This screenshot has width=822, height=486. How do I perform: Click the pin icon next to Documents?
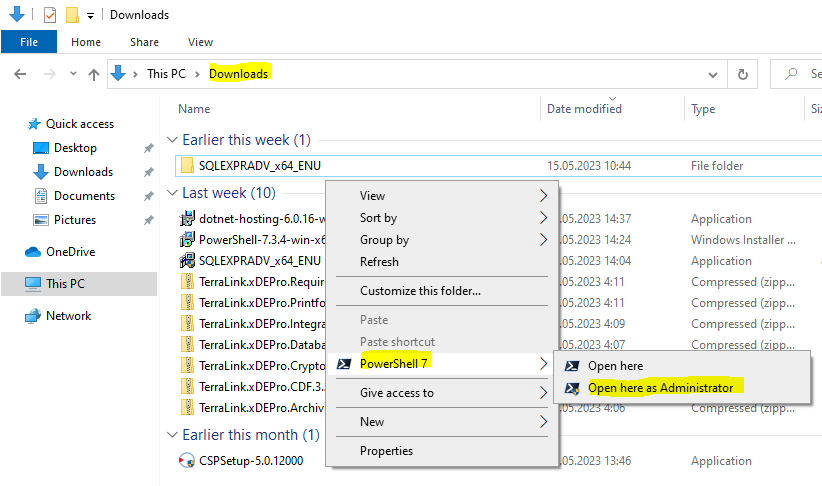149,196
